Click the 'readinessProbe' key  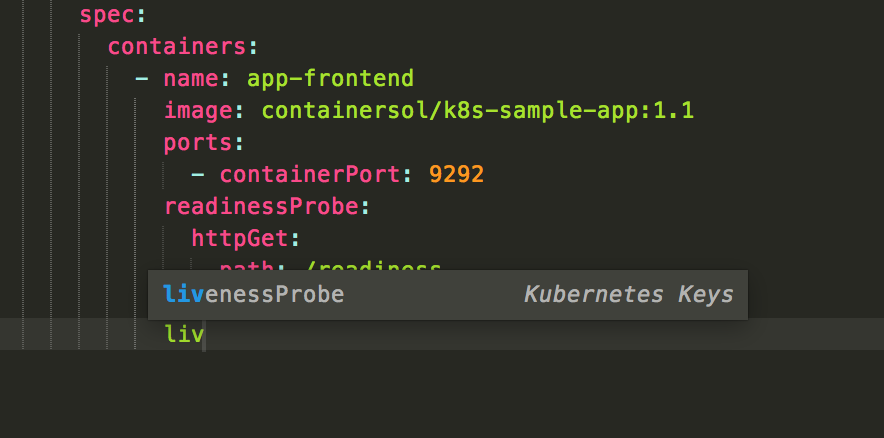click(x=261, y=207)
